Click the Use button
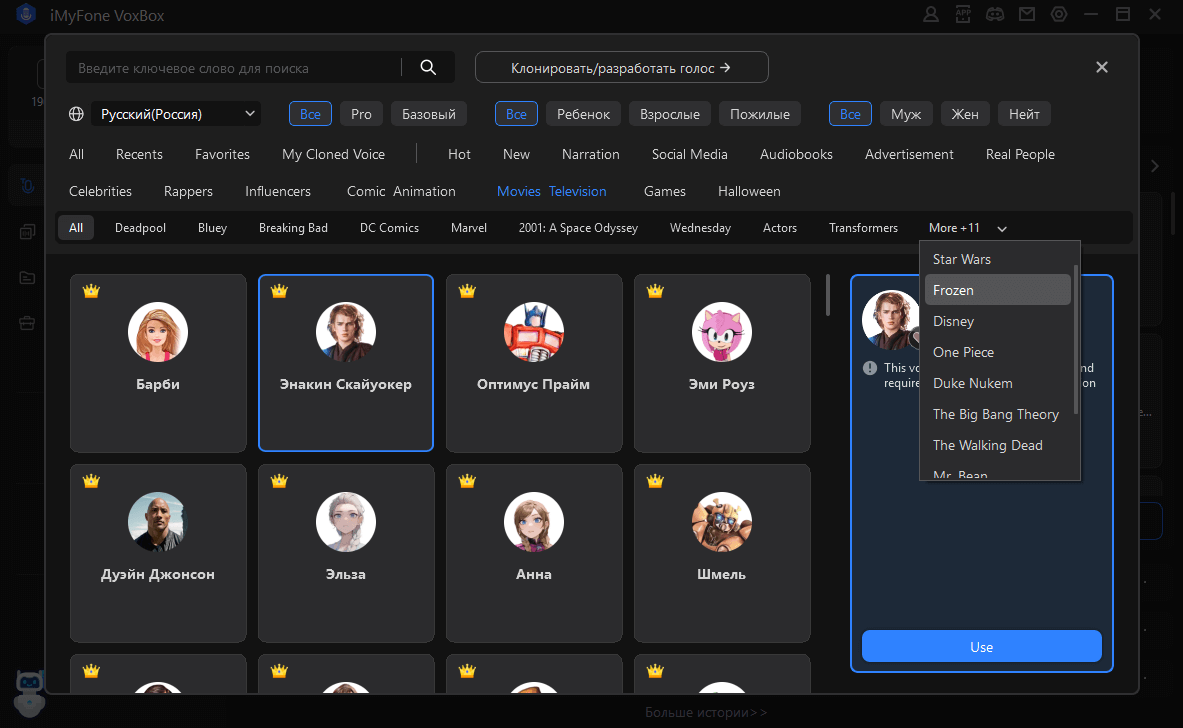 (x=982, y=647)
